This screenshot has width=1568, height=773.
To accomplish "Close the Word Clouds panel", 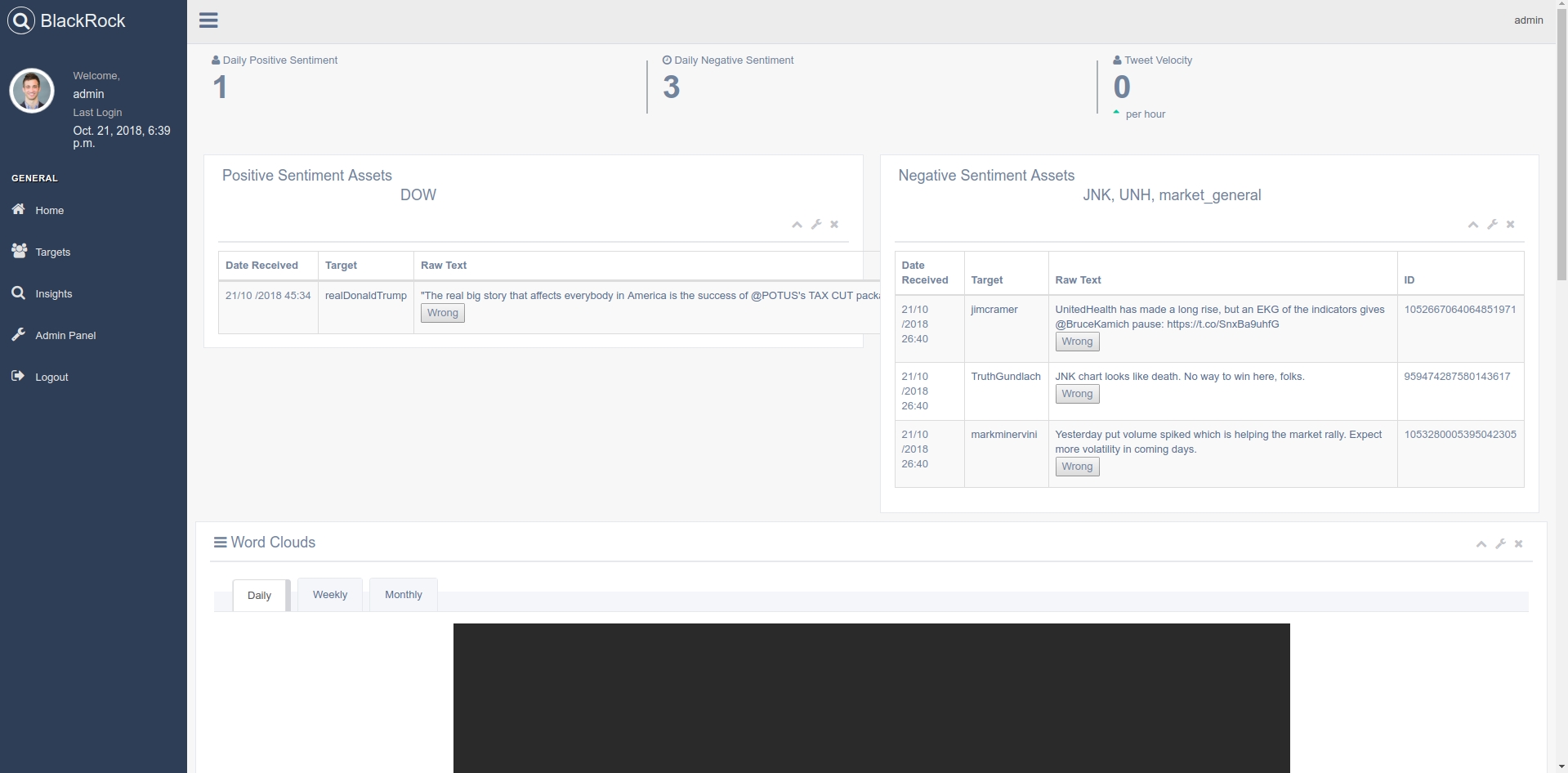I will pyautogui.click(x=1519, y=543).
